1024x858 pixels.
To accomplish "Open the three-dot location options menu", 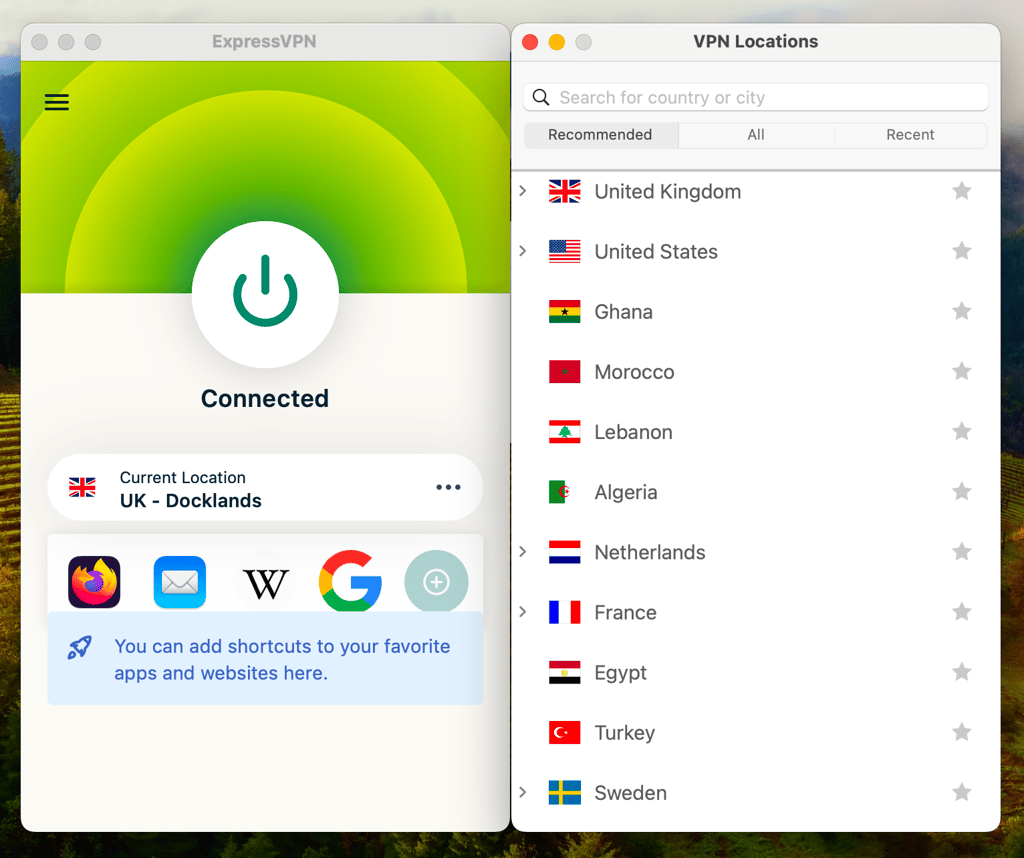I will click(448, 487).
